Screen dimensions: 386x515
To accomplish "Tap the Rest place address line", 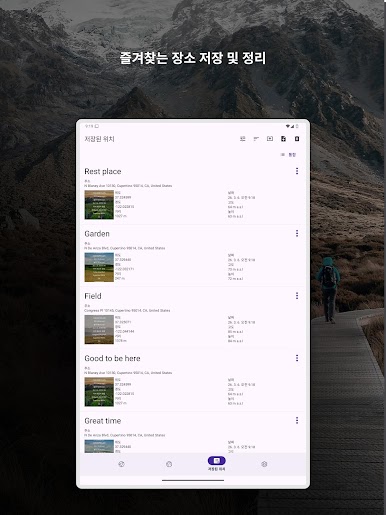I will (128, 186).
